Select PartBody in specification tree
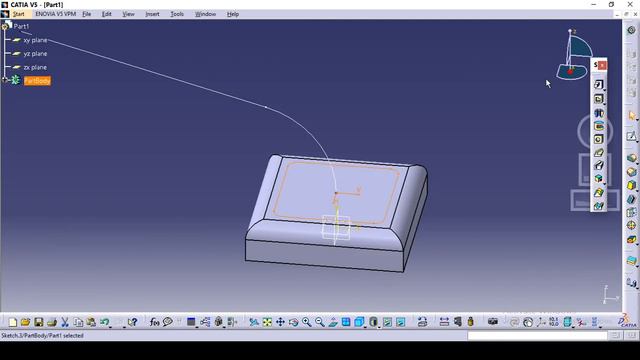Viewport: 640px width, 360px height. (x=37, y=81)
